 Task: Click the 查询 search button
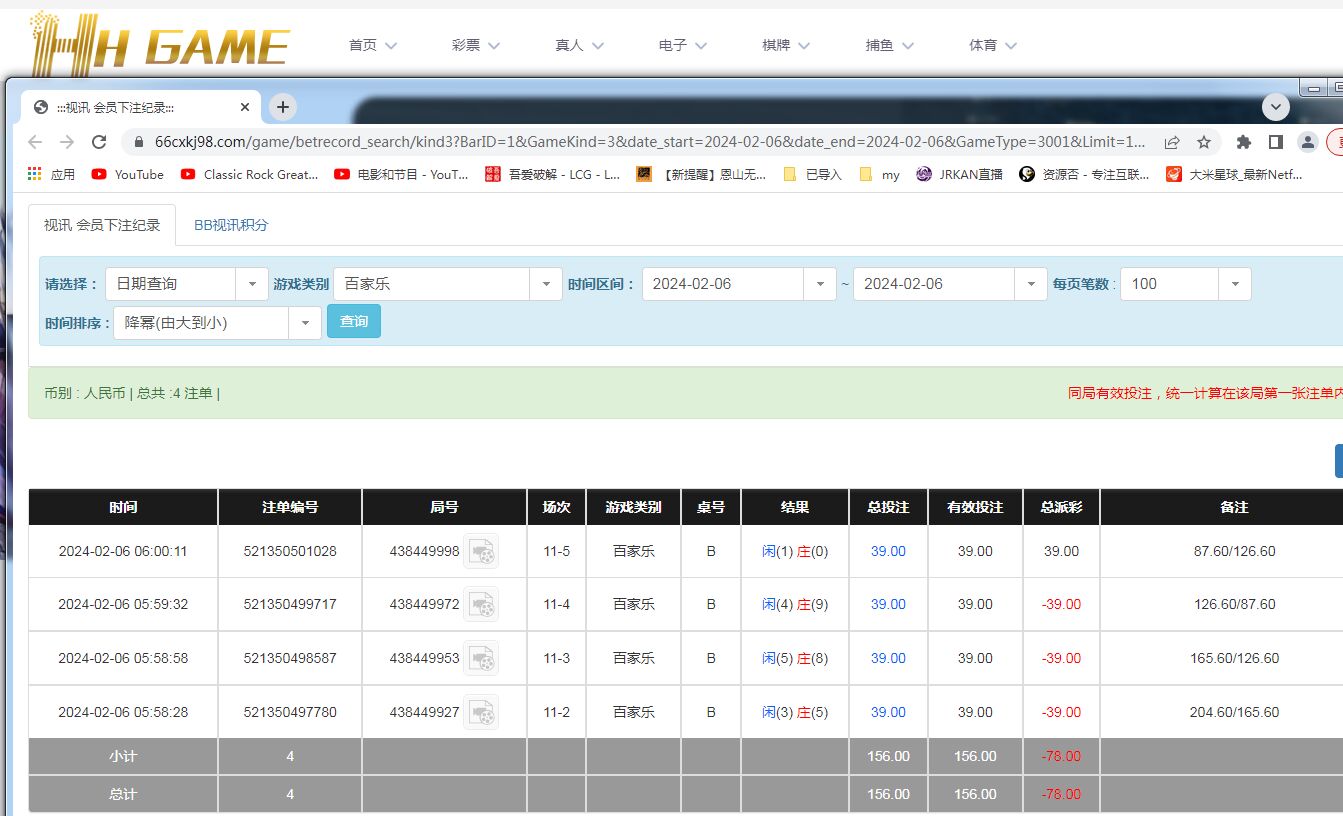coord(354,322)
